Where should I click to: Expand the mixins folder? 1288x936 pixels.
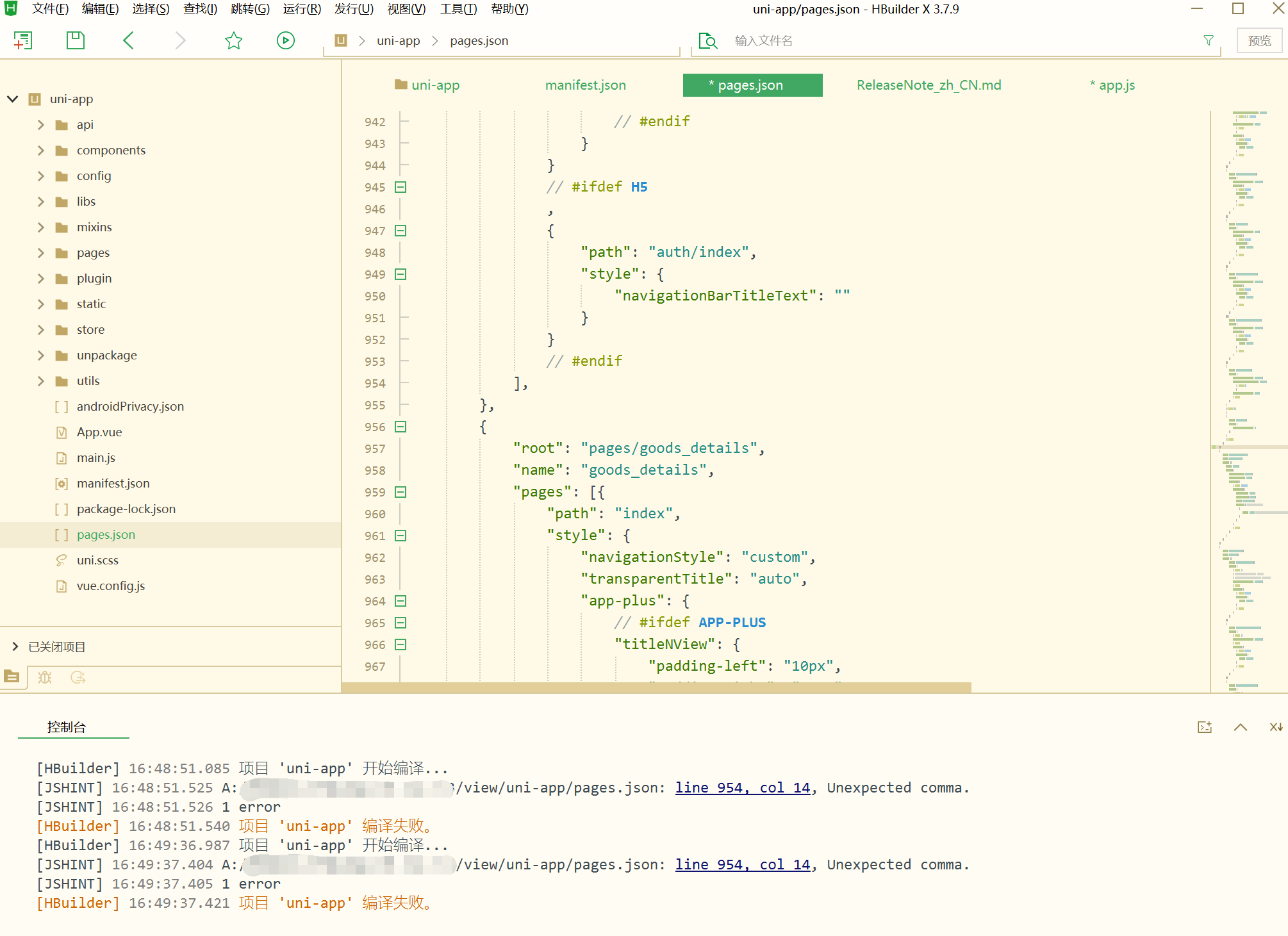click(x=41, y=227)
